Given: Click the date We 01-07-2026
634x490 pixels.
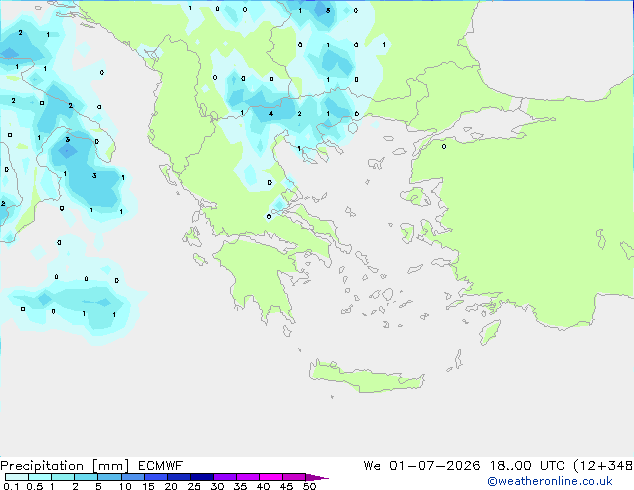Looking at the screenshot, I should (x=422, y=466).
